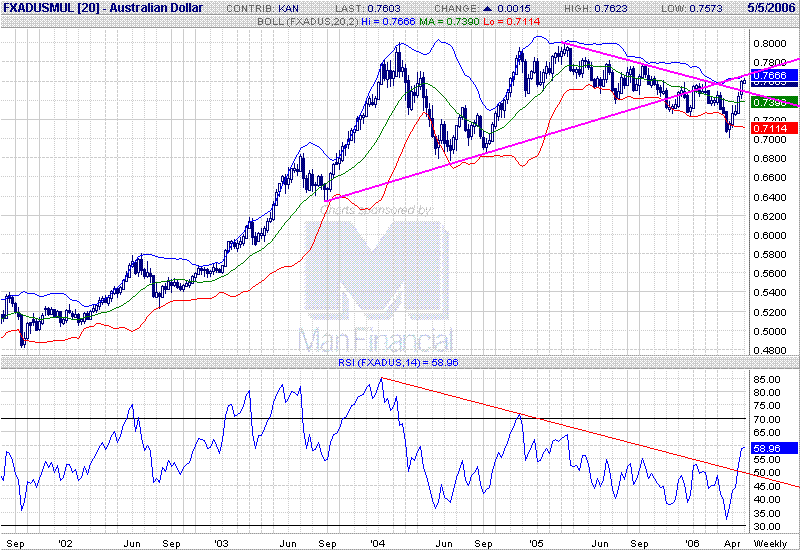
Task: Click the LAST: 0.7603 value
Action: [368, 9]
